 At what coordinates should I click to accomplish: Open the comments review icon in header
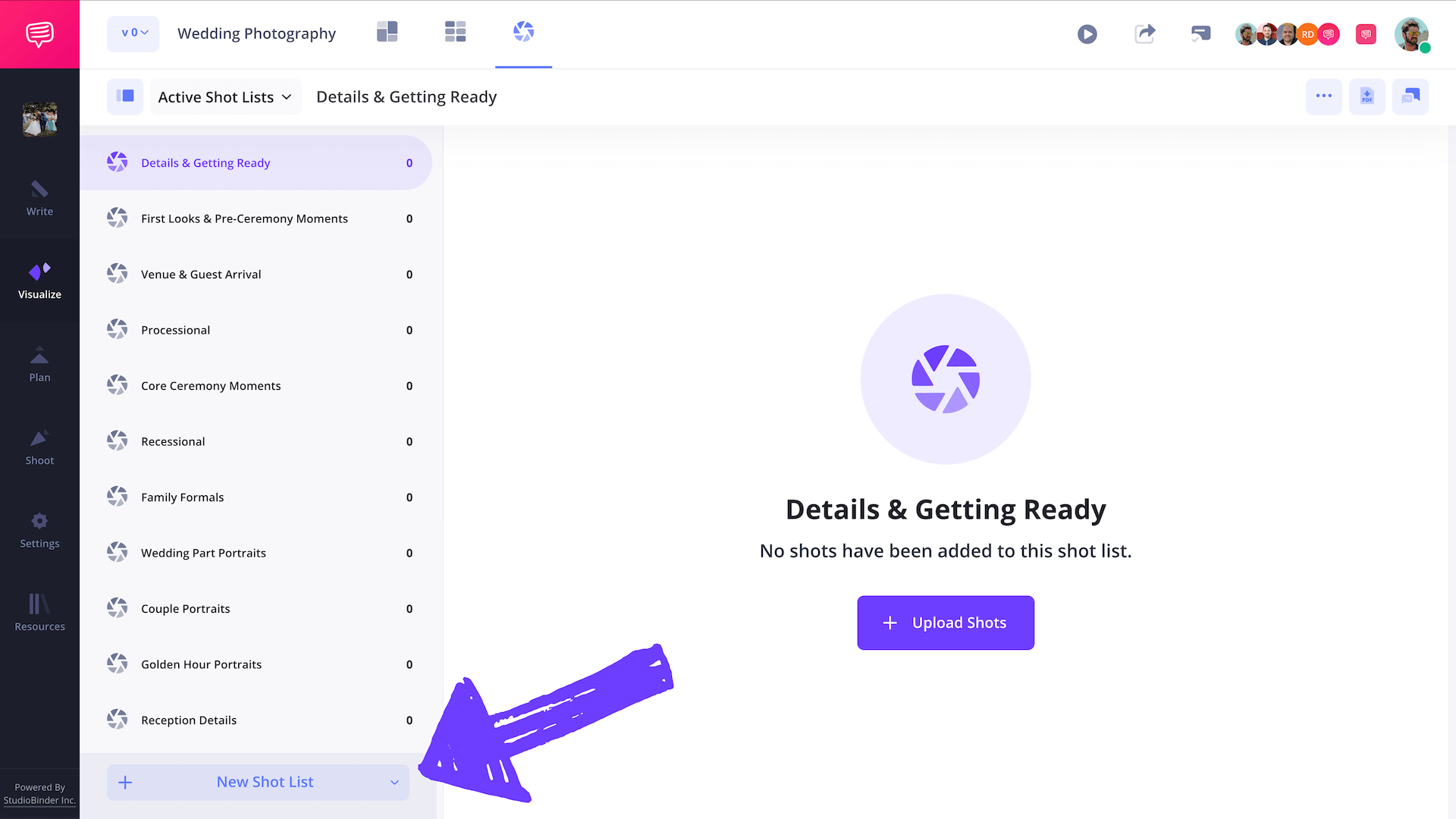1200,33
